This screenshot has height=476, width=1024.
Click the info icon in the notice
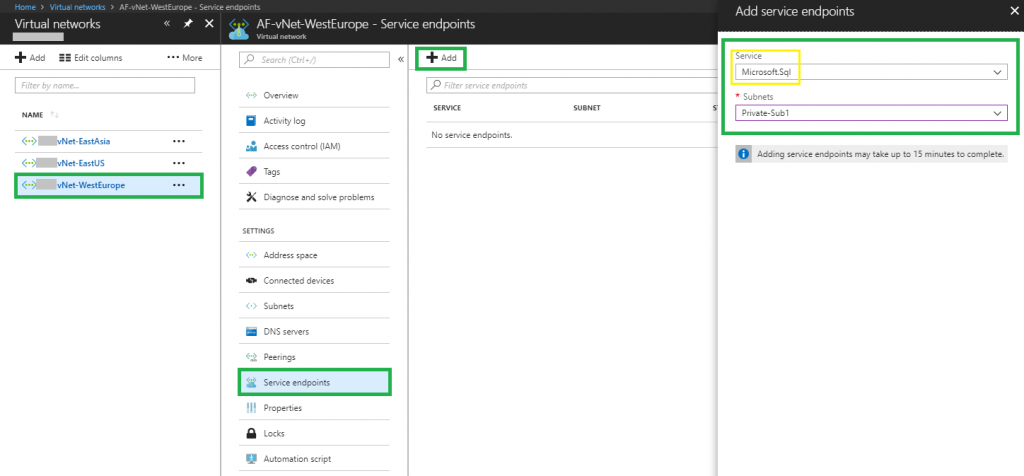(743, 154)
